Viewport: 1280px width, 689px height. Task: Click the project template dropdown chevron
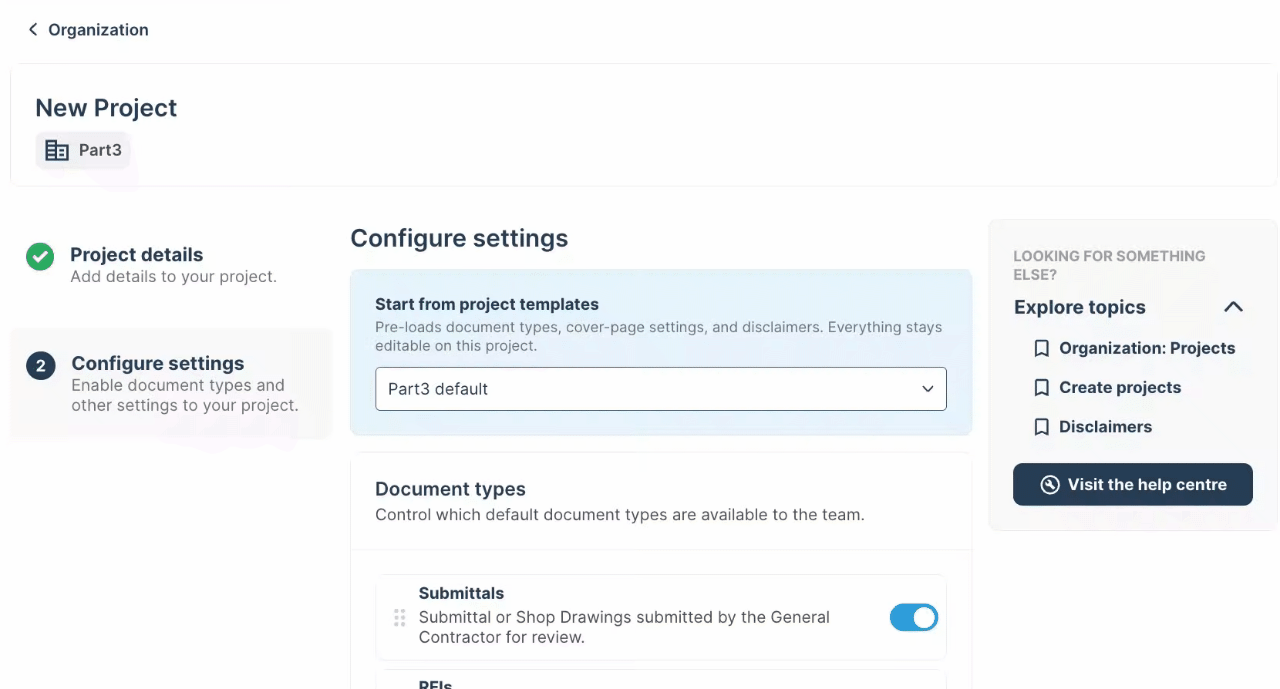927,389
